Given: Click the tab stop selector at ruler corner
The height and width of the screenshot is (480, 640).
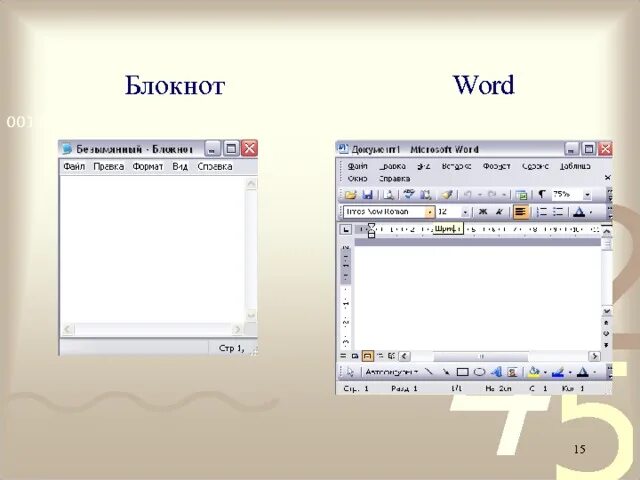Looking at the screenshot, I should point(346,229).
